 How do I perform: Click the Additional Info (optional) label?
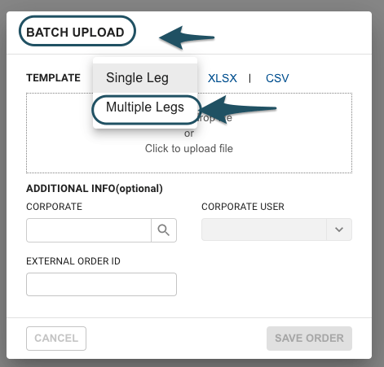(94, 189)
